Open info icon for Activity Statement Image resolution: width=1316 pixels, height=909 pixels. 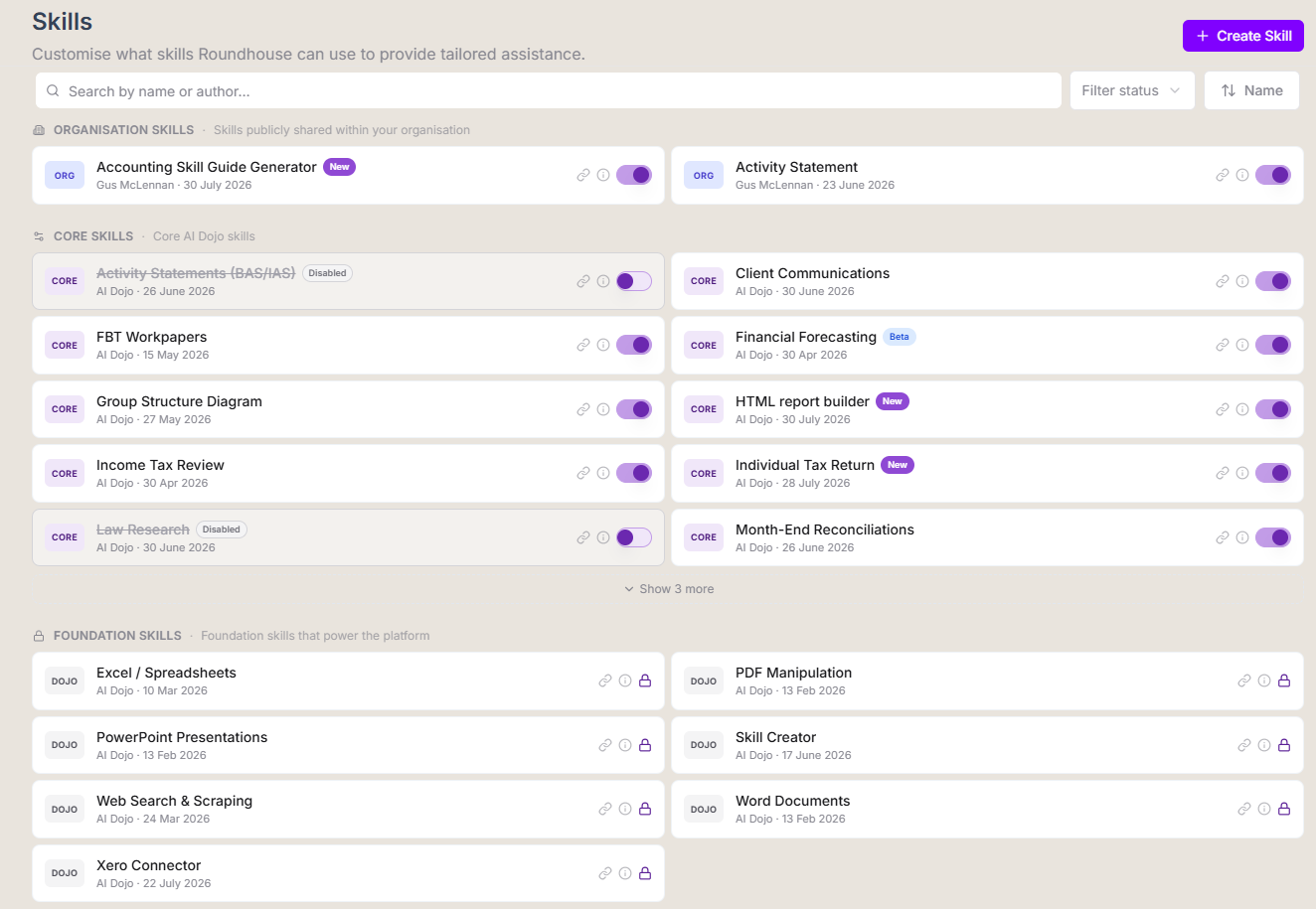tap(1242, 175)
